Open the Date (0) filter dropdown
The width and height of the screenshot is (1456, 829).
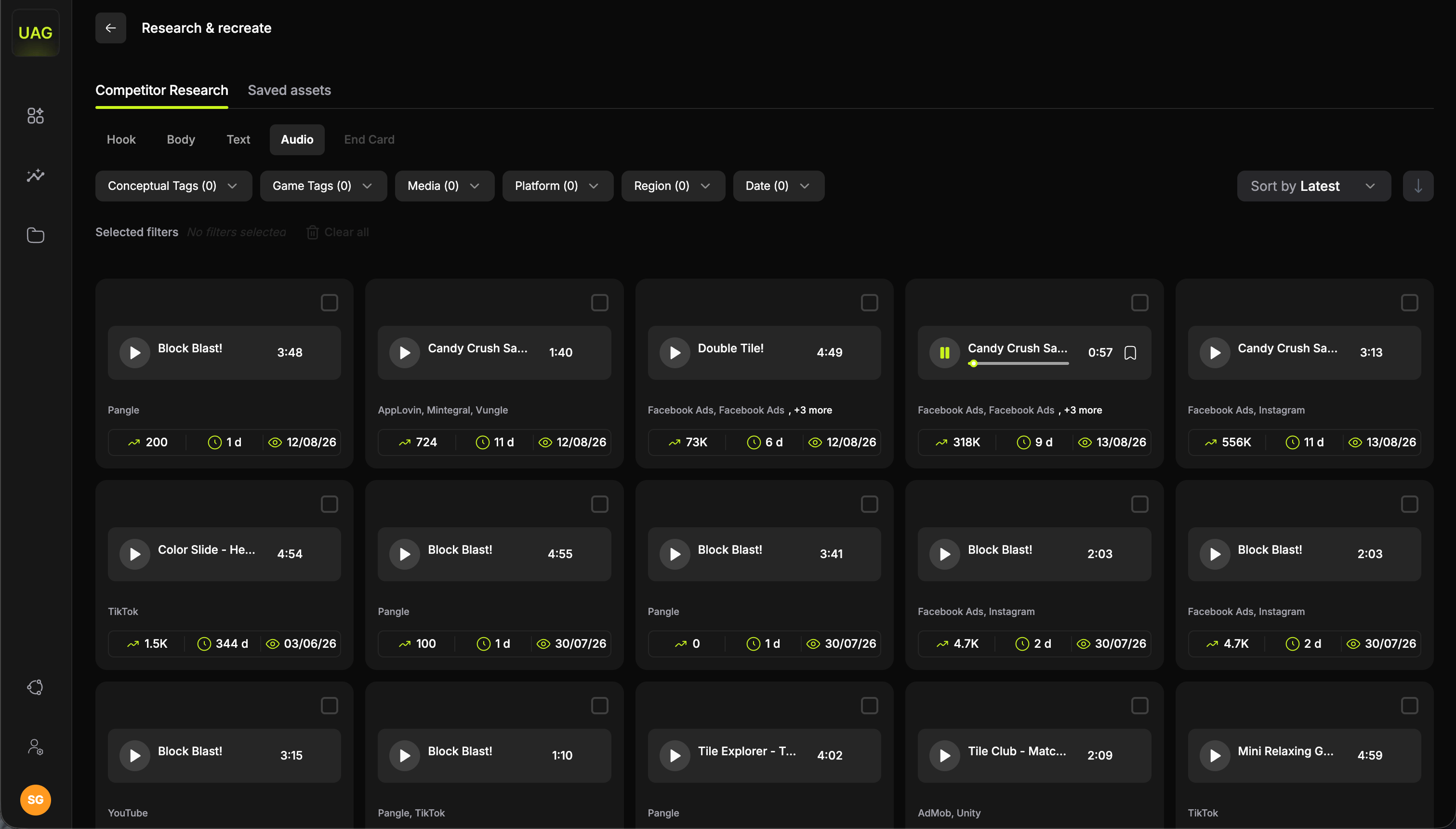coord(779,186)
